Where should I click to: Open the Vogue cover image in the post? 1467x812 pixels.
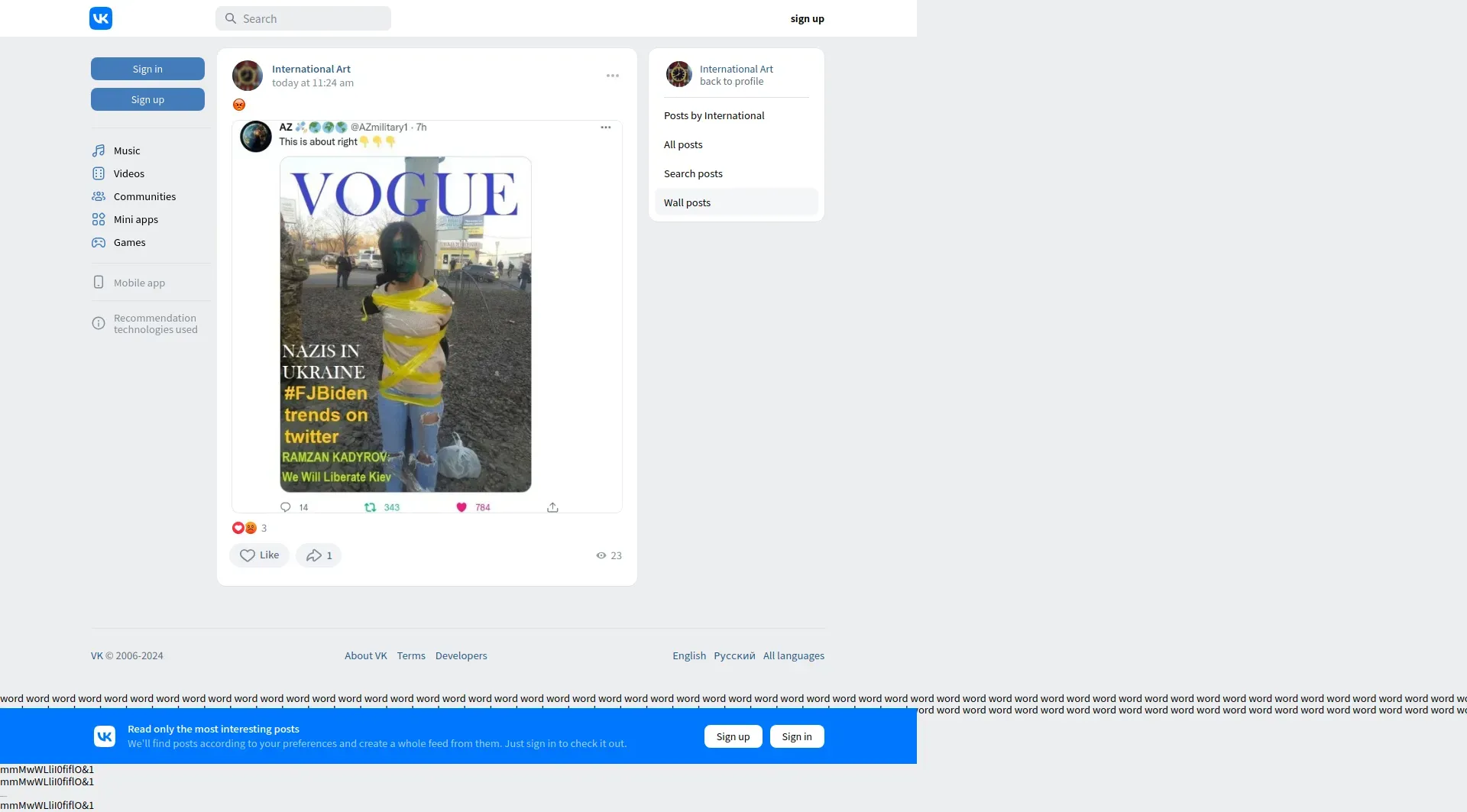tap(406, 324)
